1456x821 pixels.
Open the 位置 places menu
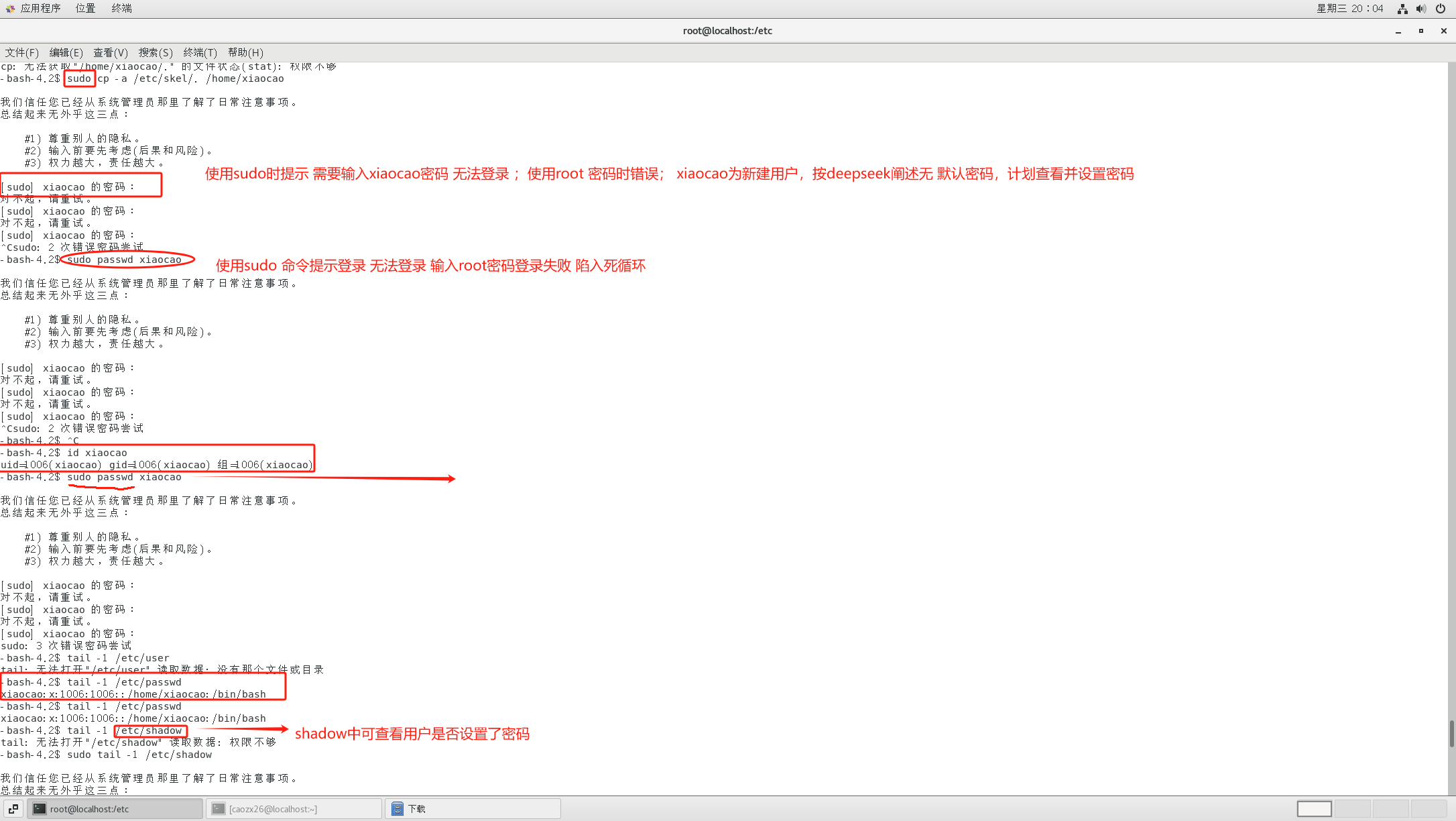click(x=85, y=8)
